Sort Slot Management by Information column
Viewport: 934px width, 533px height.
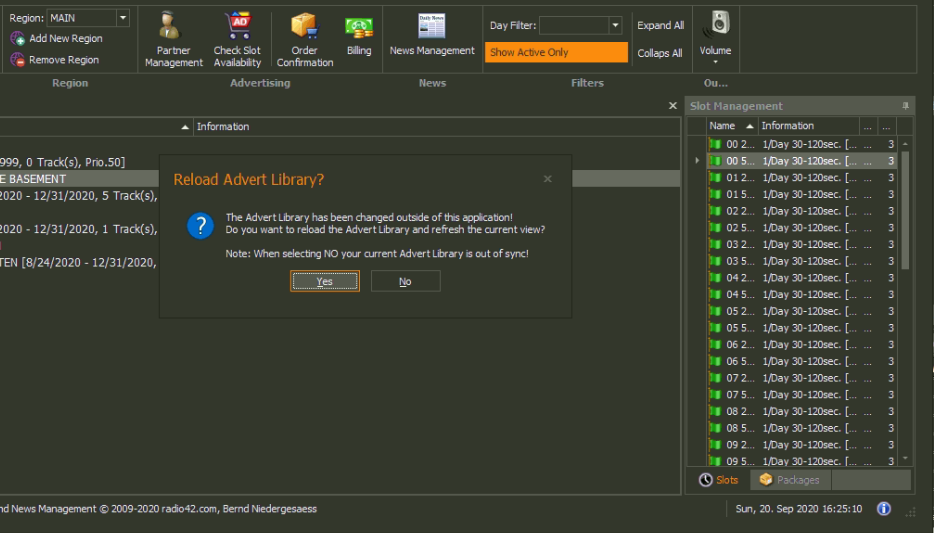click(808, 126)
